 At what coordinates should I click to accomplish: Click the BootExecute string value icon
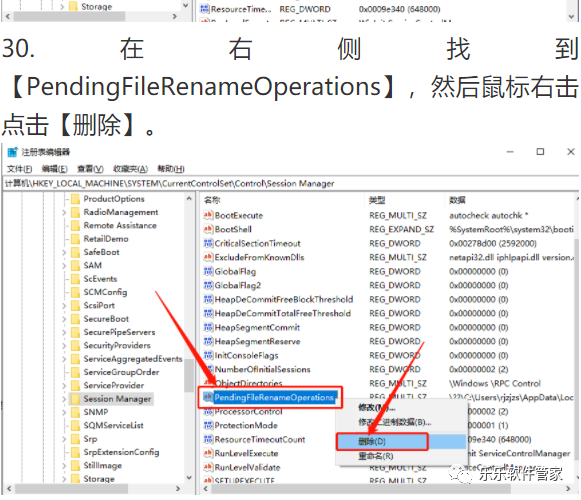pos(208,215)
